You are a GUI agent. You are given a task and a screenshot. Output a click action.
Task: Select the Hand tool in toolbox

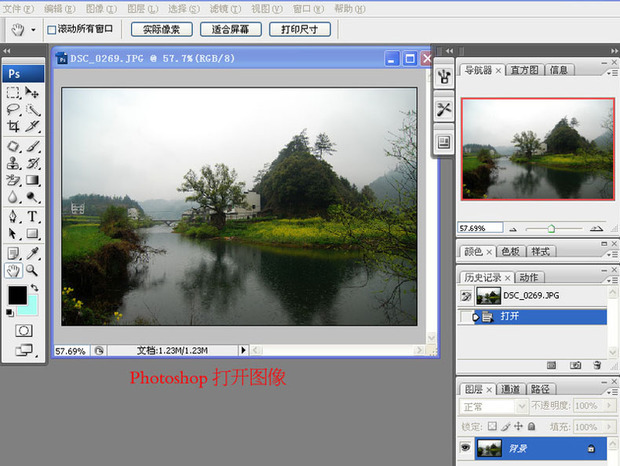[x=13, y=271]
